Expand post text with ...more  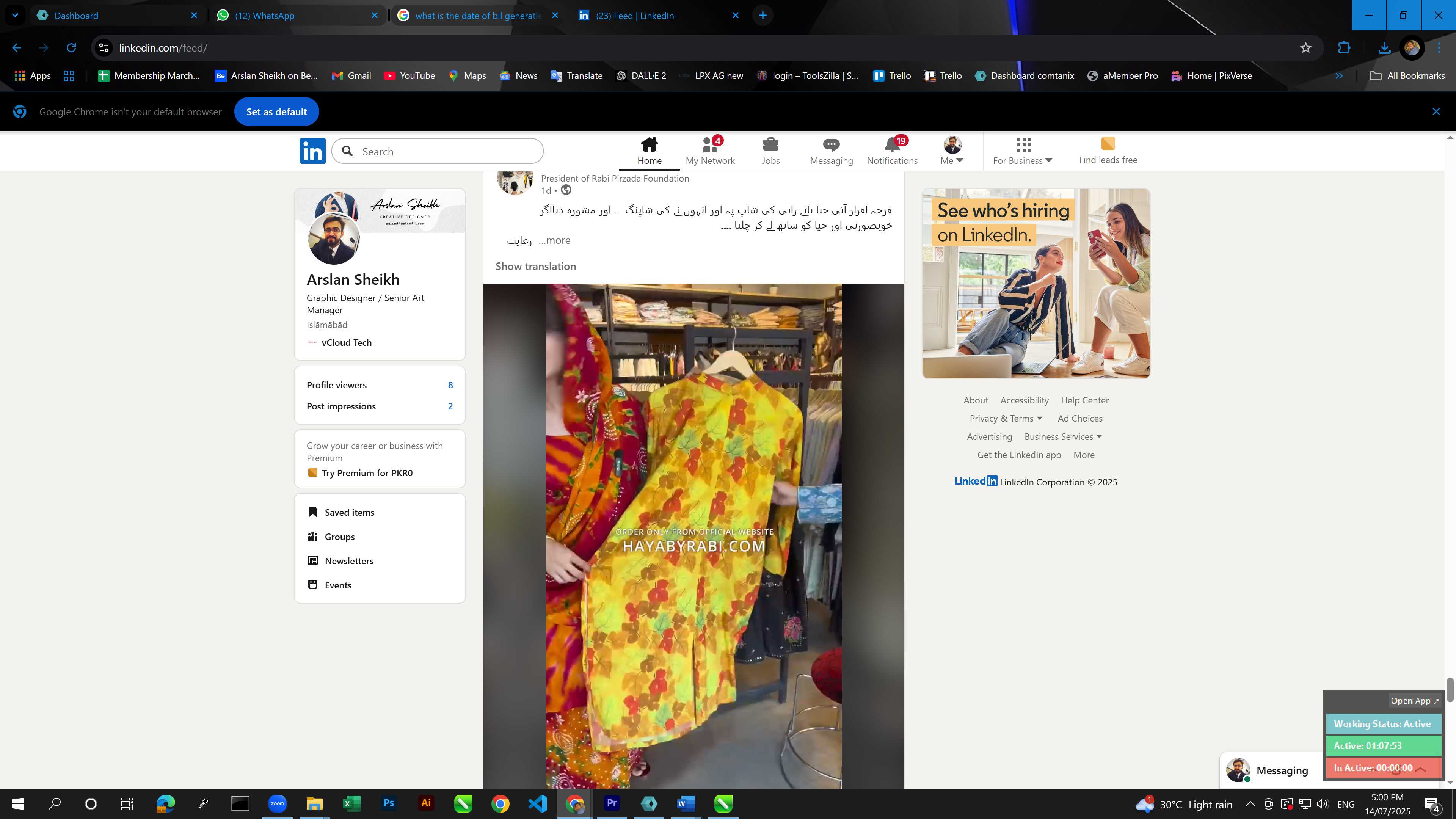[554, 240]
